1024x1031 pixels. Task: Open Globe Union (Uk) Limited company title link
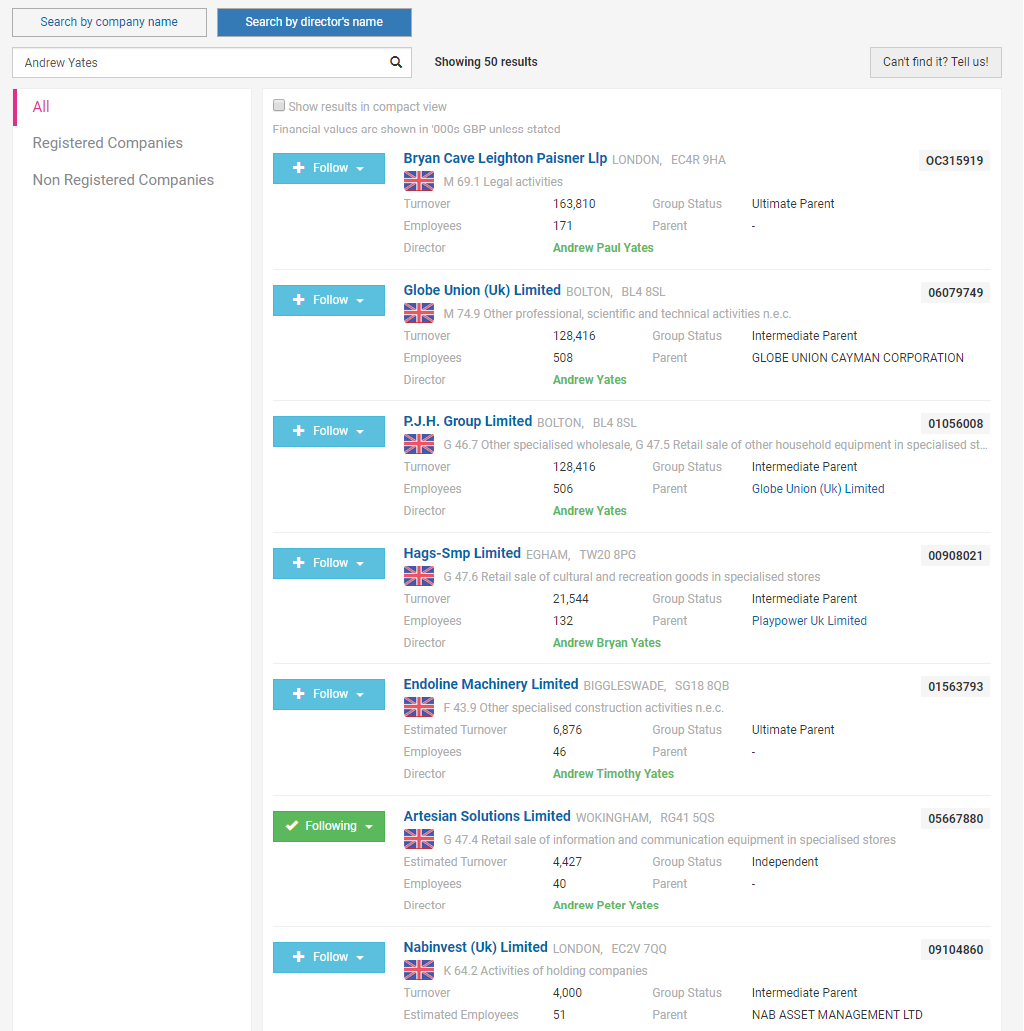[x=482, y=290]
